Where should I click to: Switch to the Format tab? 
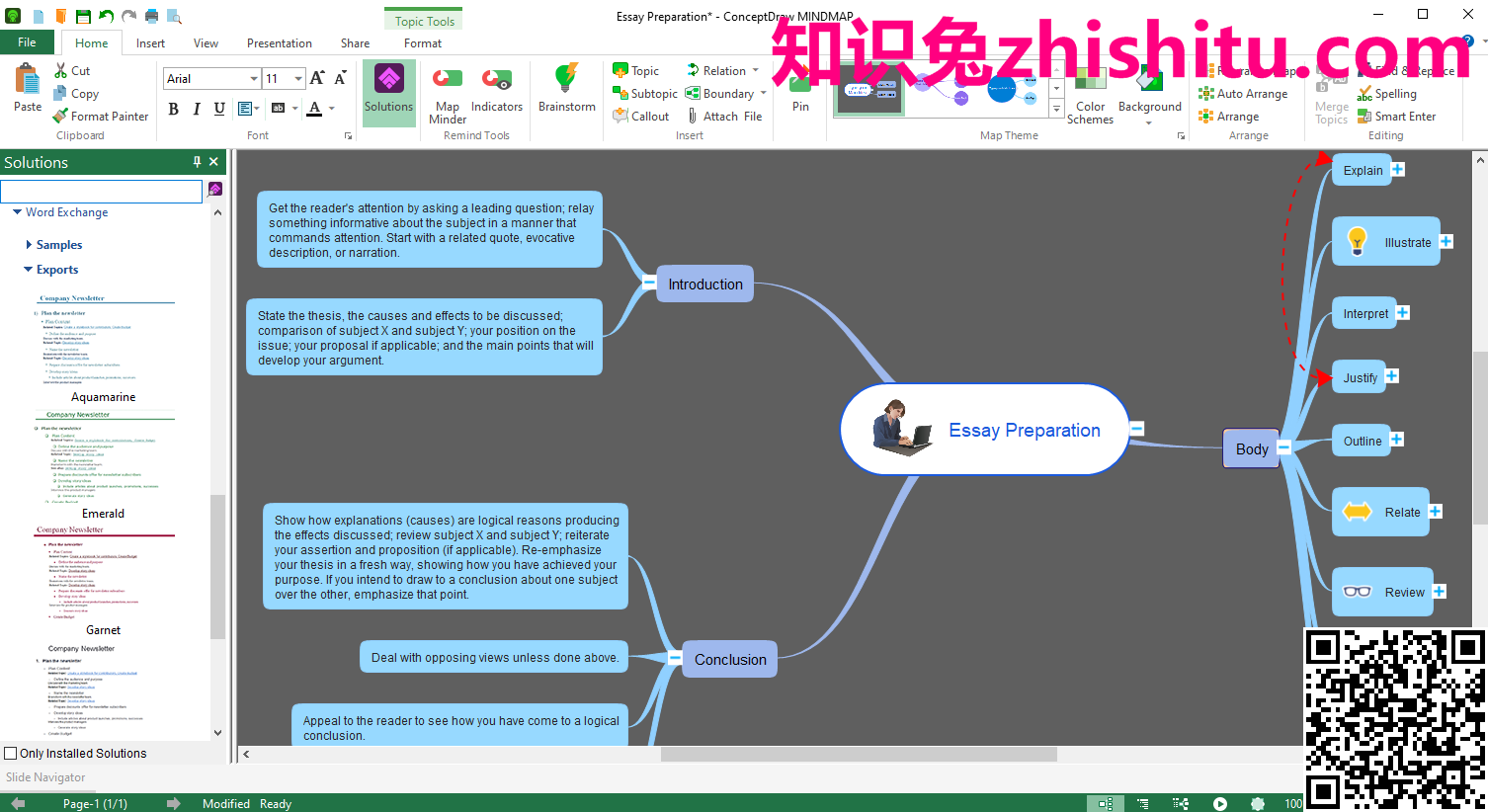point(423,42)
